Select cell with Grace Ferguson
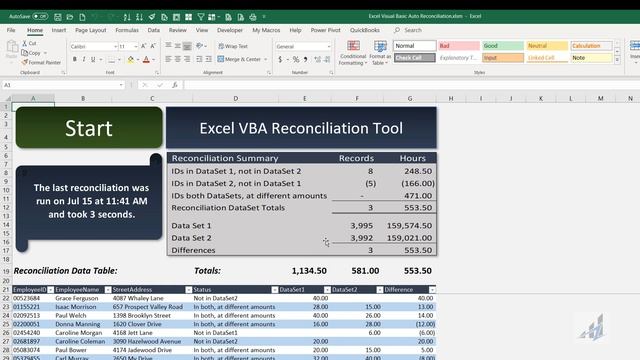The width and height of the screenshot is (640, 360). coord(82,298)
